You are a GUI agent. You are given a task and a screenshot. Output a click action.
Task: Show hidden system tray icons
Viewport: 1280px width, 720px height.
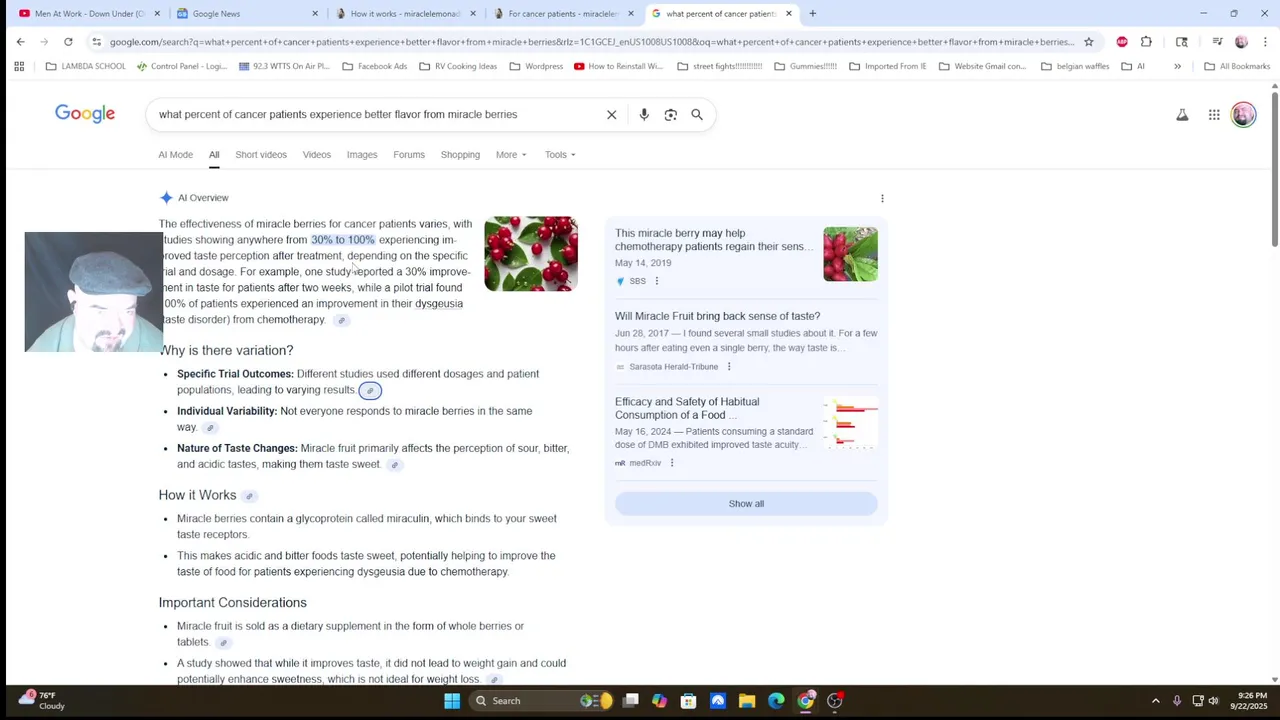click(x=1155, y=701)
